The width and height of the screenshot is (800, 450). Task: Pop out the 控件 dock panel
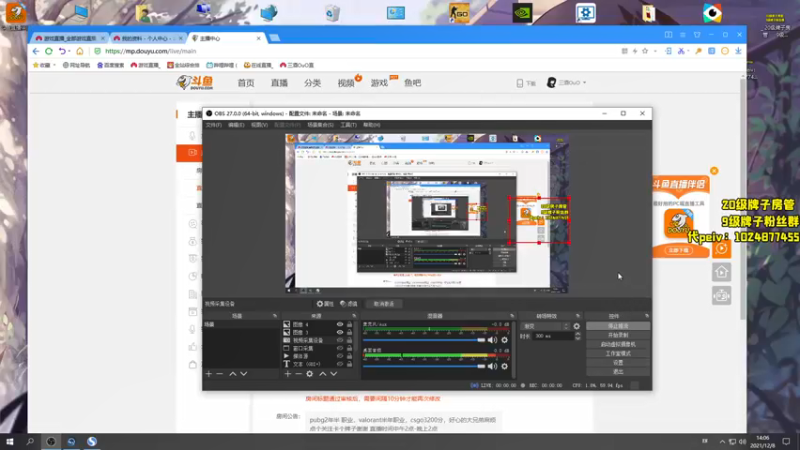646,316
